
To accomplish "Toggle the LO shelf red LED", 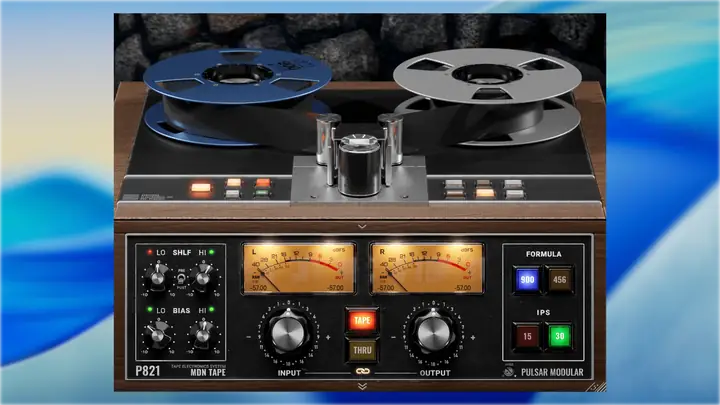I will pyautogui.click(x=150, y=252).
